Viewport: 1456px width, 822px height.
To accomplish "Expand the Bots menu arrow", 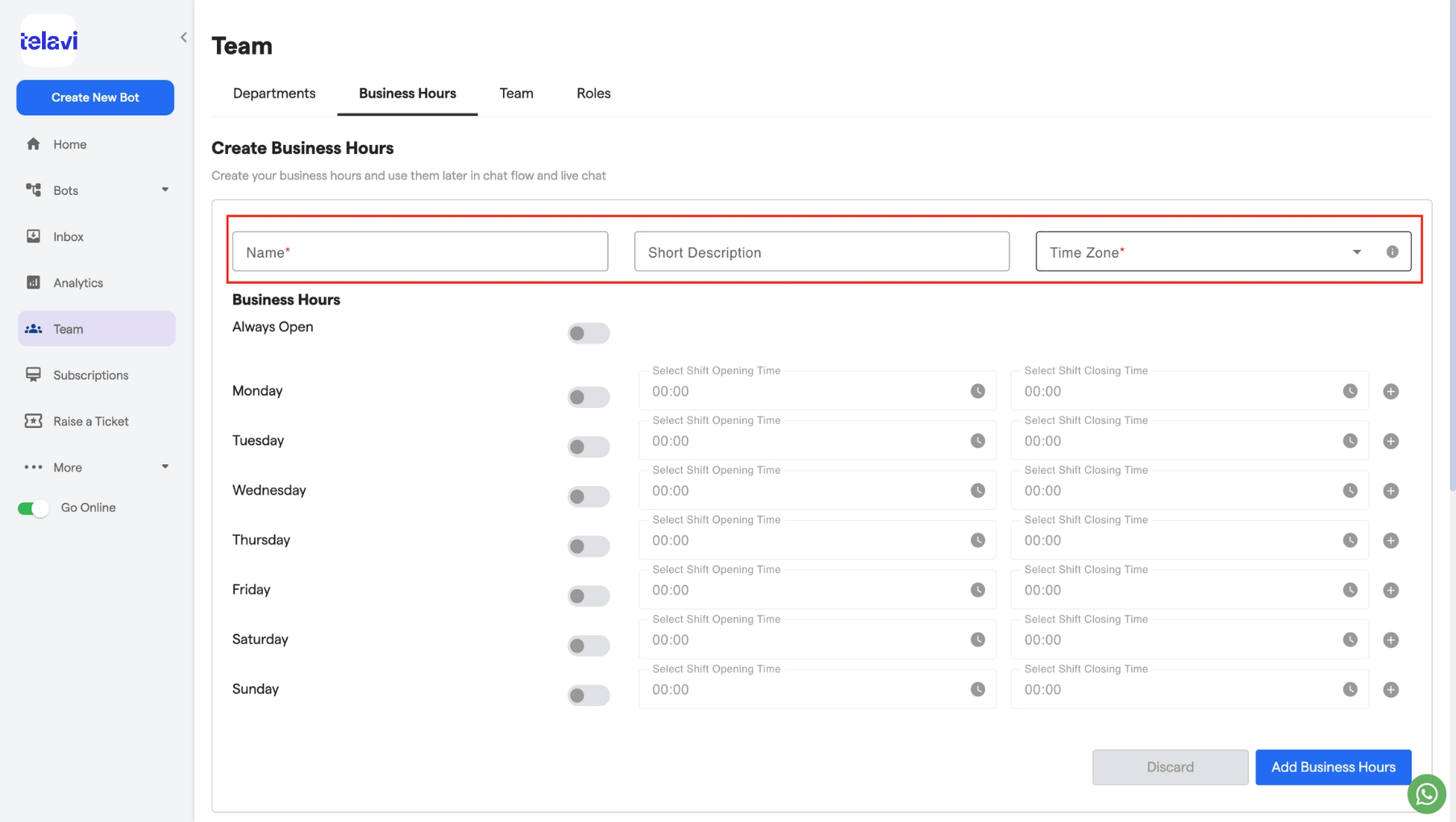I will coord(165,190).
